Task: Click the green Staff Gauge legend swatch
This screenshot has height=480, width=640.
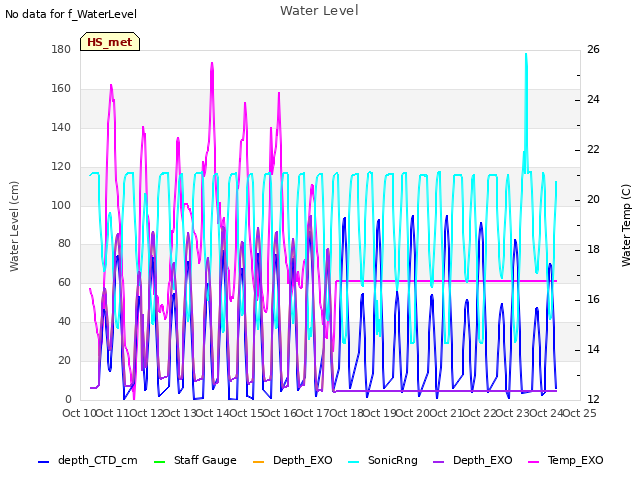Action: tap(159, 462)
